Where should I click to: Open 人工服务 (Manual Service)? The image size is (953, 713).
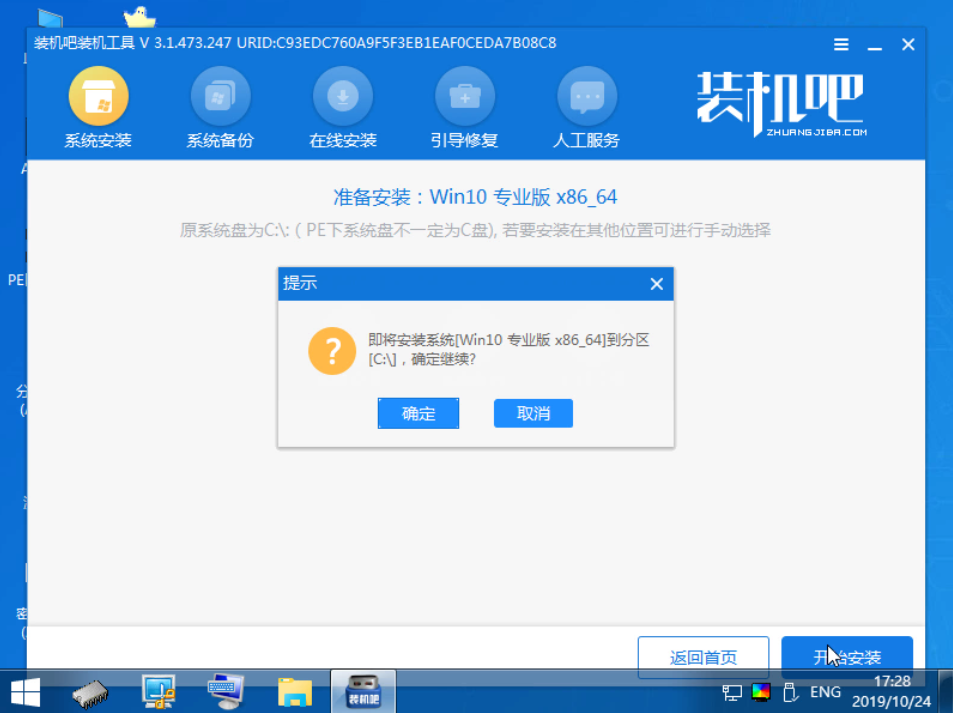pos(587,105)
